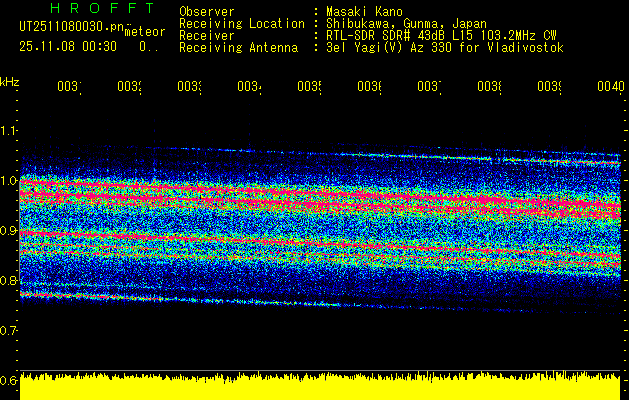629x400 pixels.
Task: Click the 0033 time marker
Action: 189,86
